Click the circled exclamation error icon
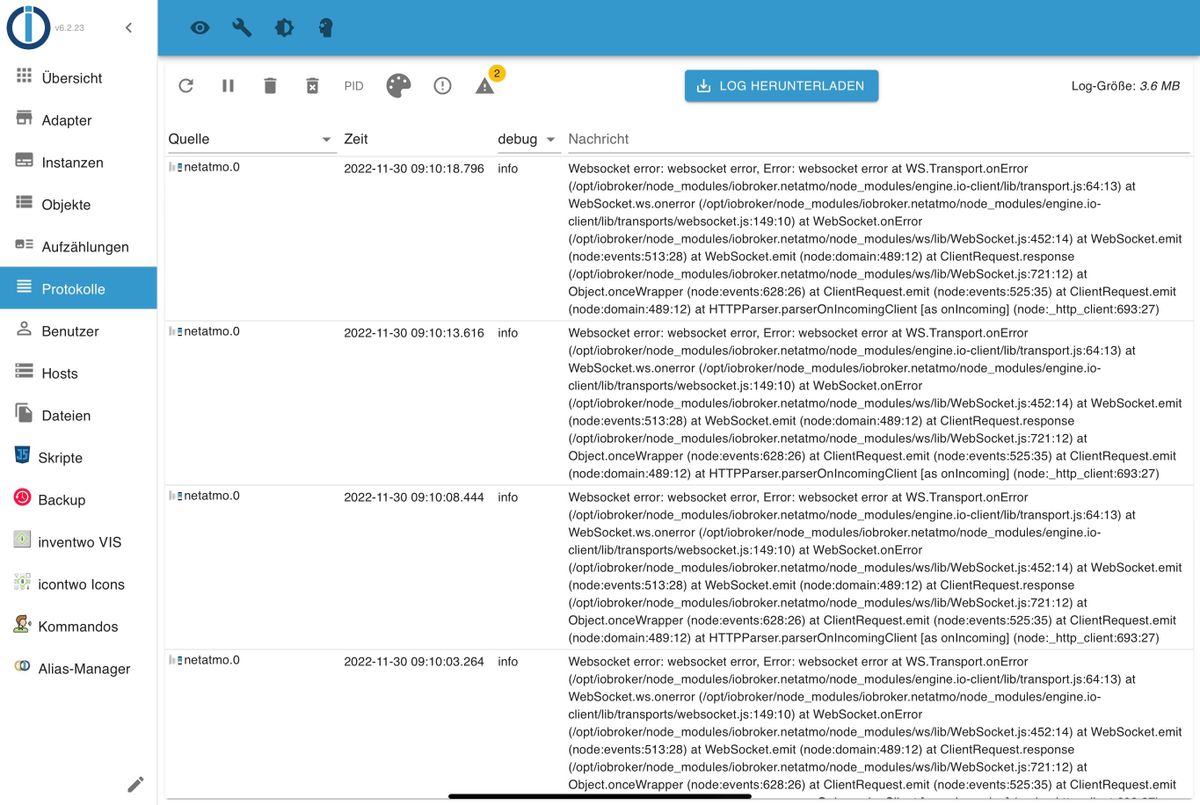 click(443, 86)
